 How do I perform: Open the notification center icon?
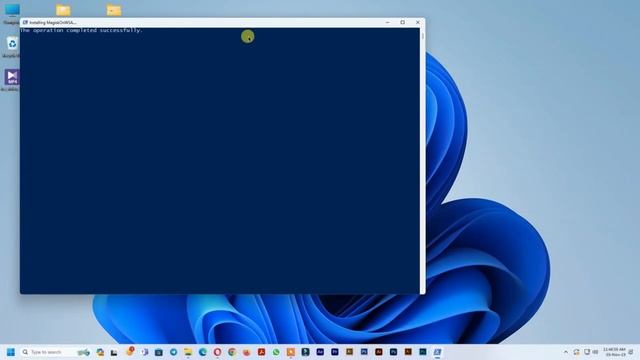pos(631,352)
